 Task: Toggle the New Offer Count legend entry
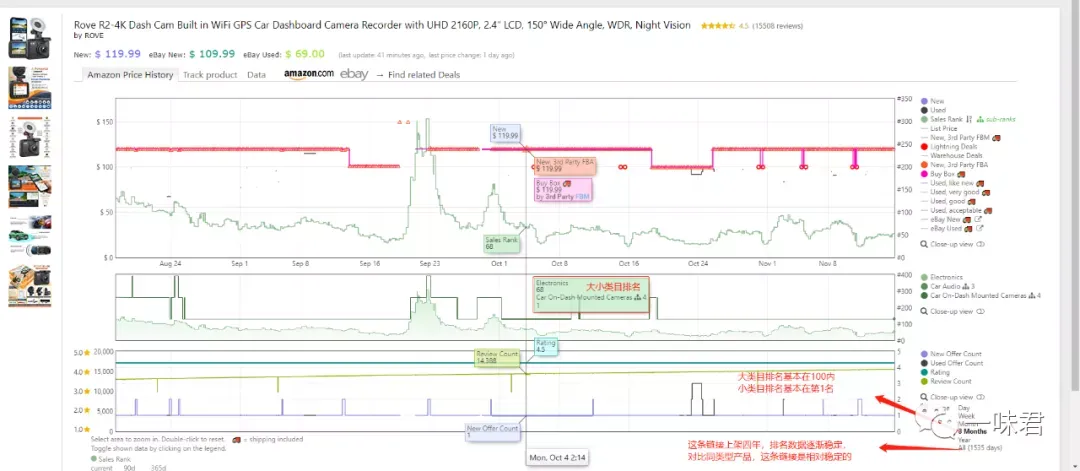point(952,354)
